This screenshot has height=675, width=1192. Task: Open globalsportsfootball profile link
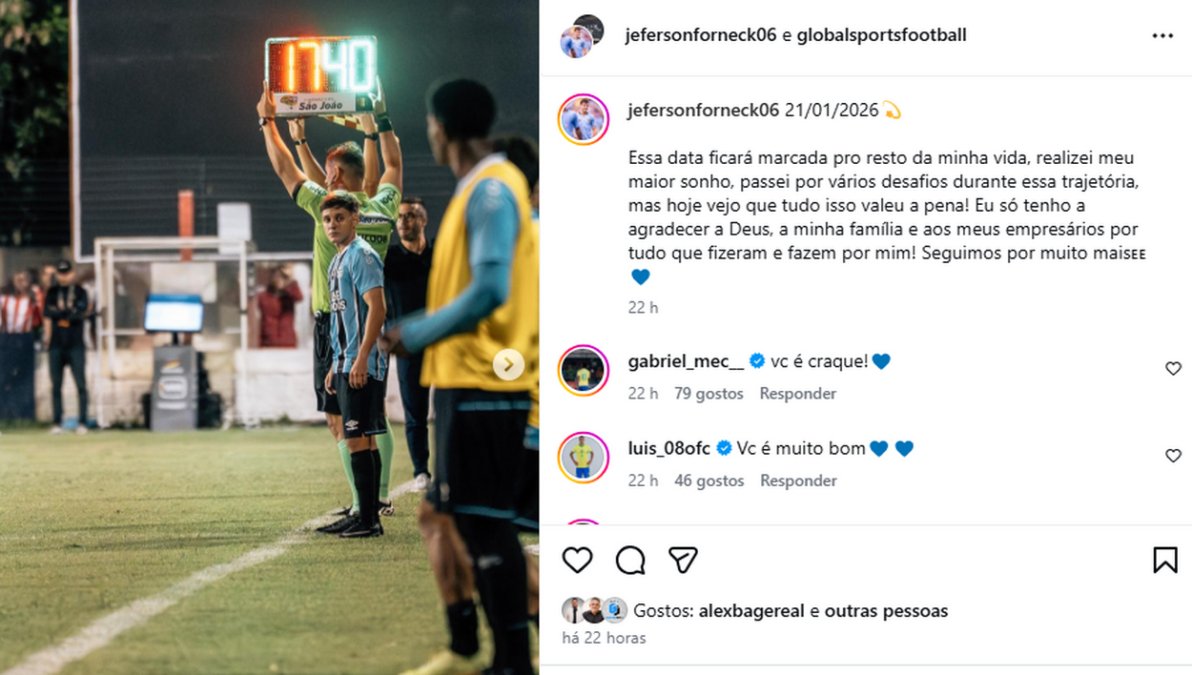click(881, 35)
